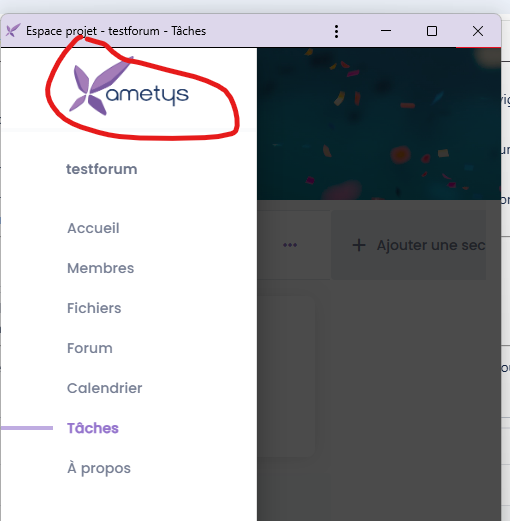Click the confetti banner image

coord(379,124)
